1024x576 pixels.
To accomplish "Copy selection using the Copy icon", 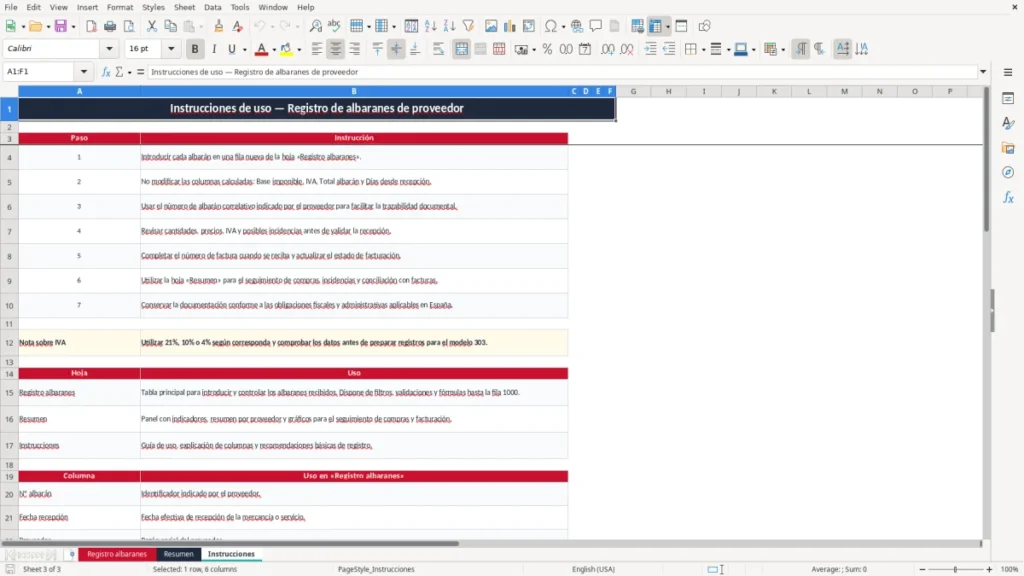I will (170, 26).
